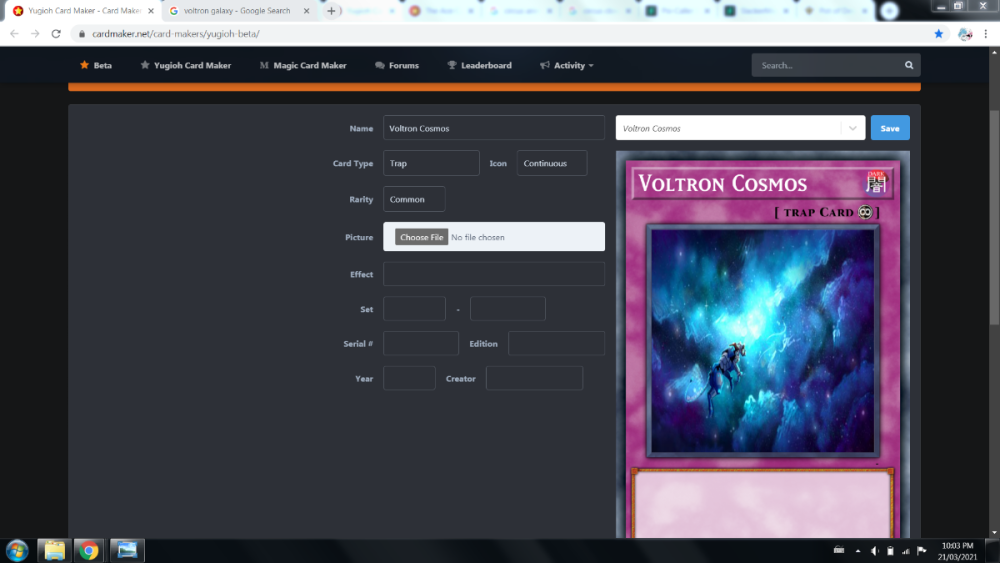Click Choose File for the picture
Viewport: 1000px width, 563px height.
[421, 237]
